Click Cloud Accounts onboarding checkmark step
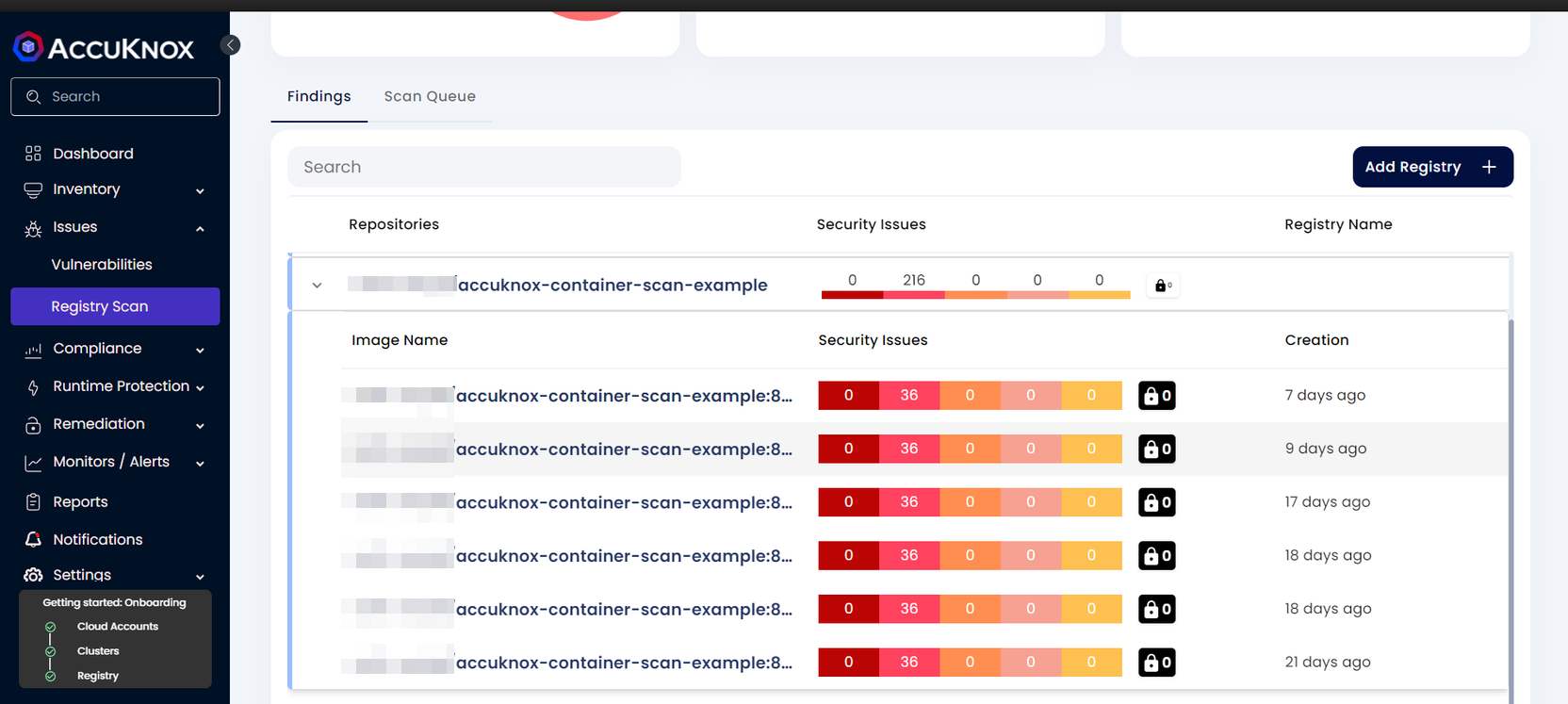This screenshot has width=1568, height=704. [x=51, y=627]
